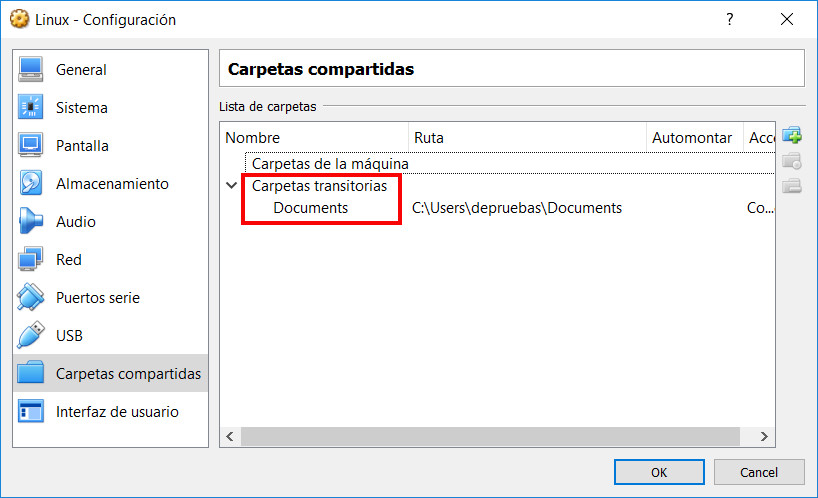Close the Configuración dialog
This screenshot has height=498, width=818.
click(787, 19)
